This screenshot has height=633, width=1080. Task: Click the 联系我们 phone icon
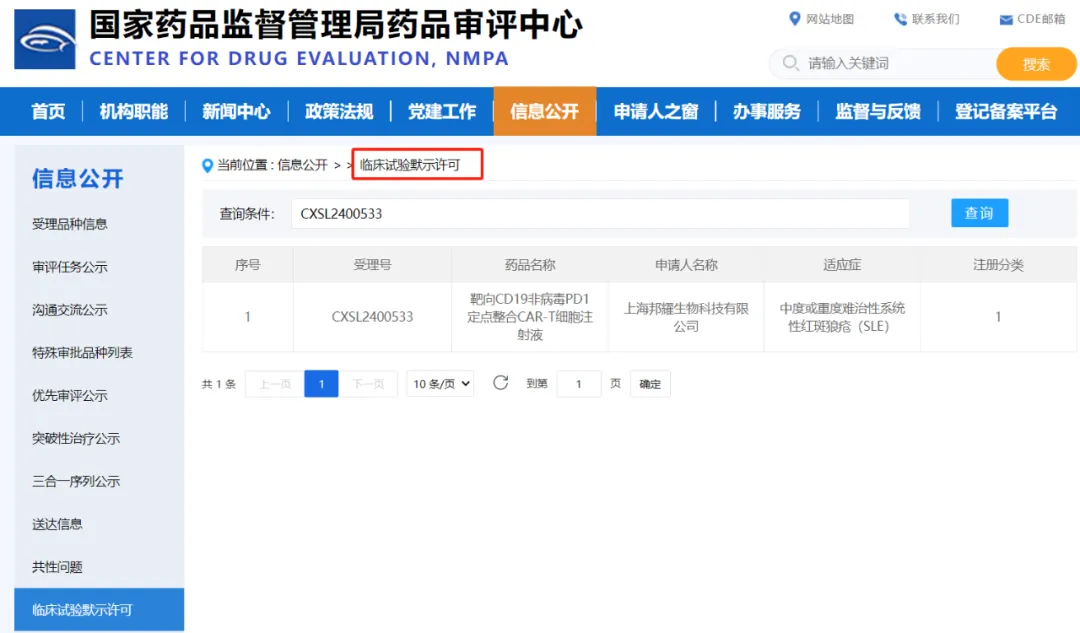[x=900, y=19]
